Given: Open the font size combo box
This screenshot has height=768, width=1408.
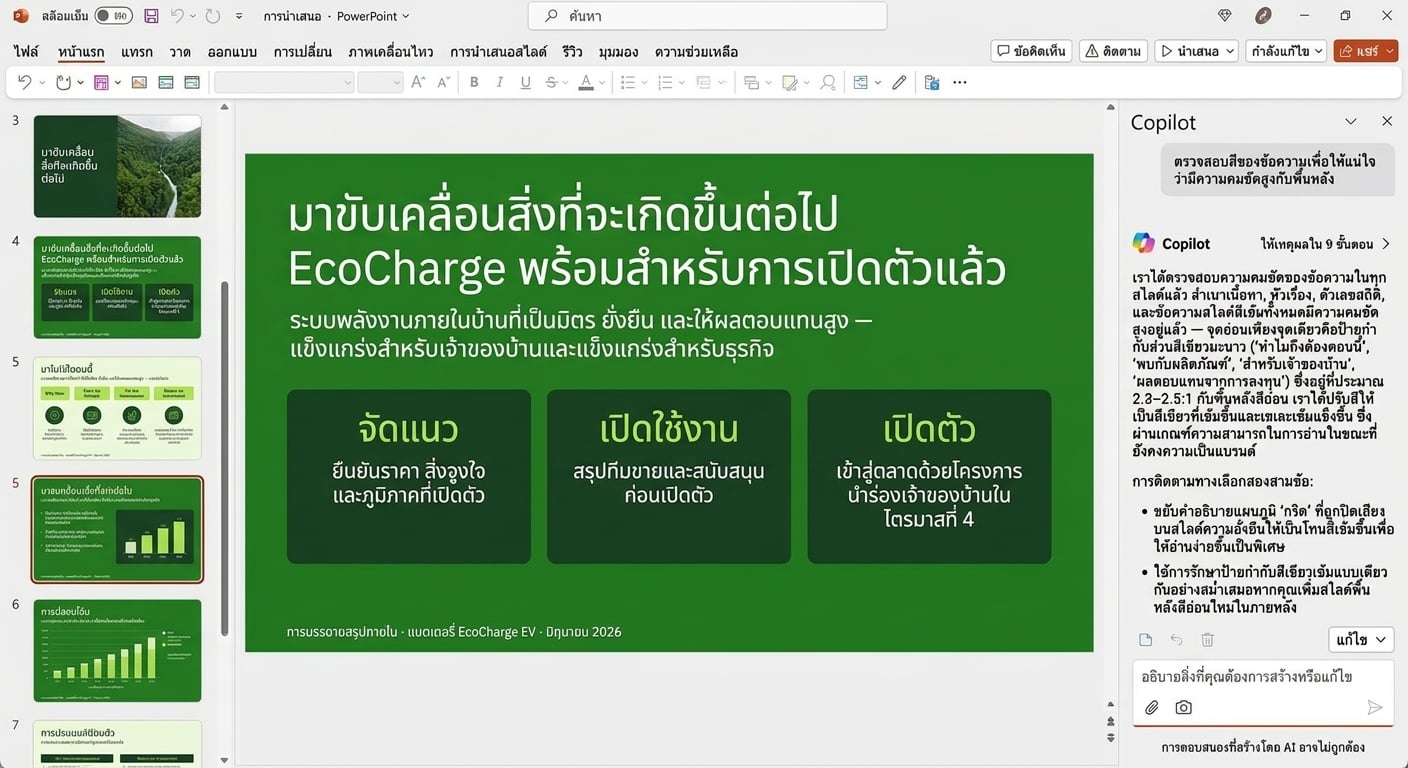Looking at the screenshot, I should [380, 82].
